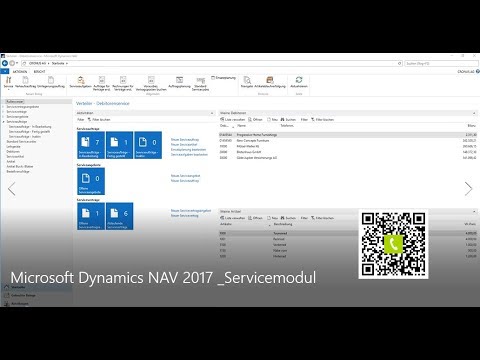This screenshot has width=480, height=360.
Task: Click Neuer Servicevertrag link
Action: click(x=185, y=216)
